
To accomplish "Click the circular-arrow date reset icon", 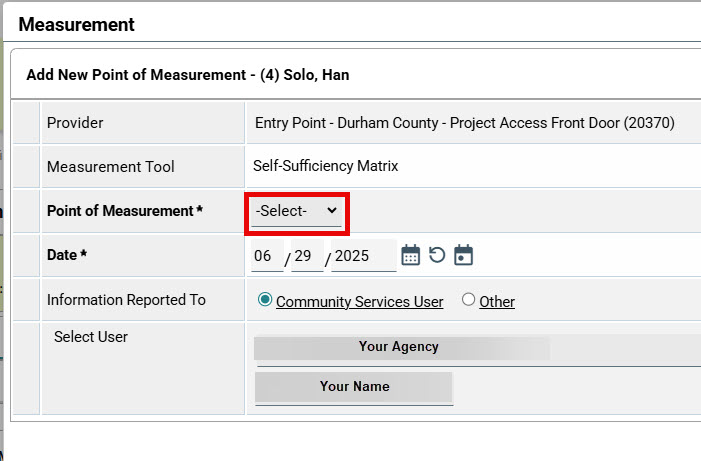I will coord(437,255).
